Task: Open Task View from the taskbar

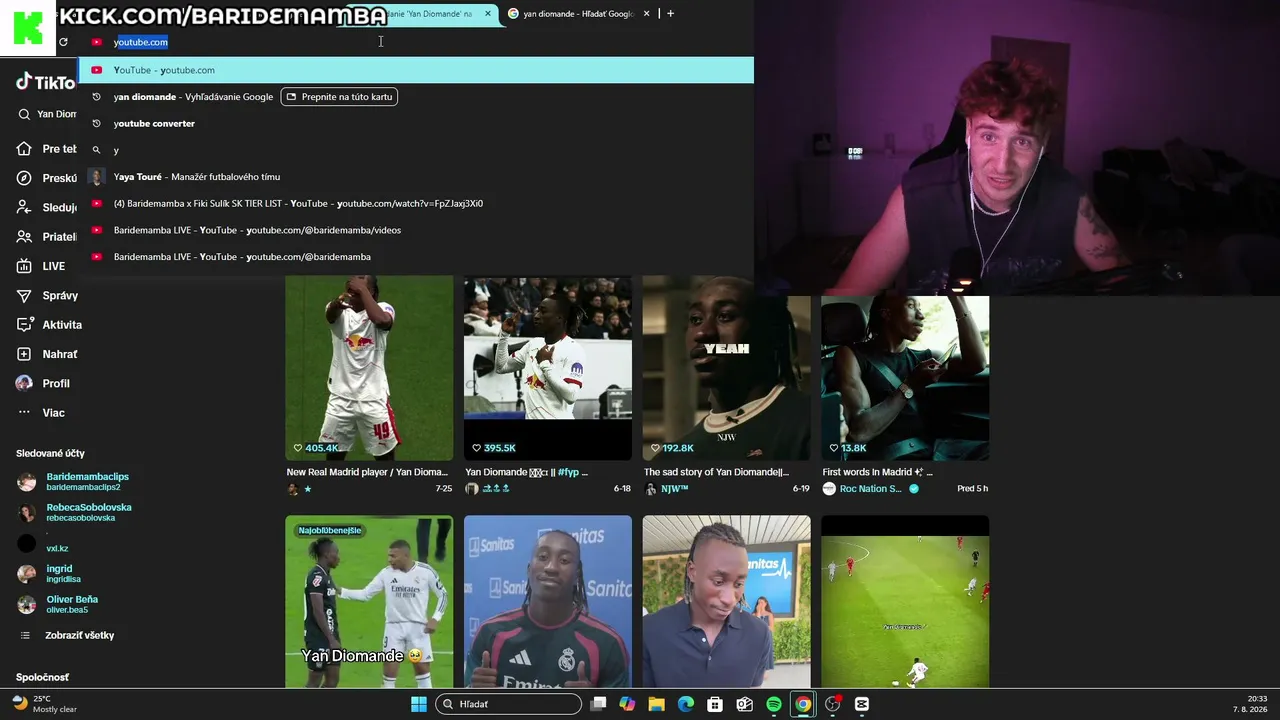Action: [598, 704]
